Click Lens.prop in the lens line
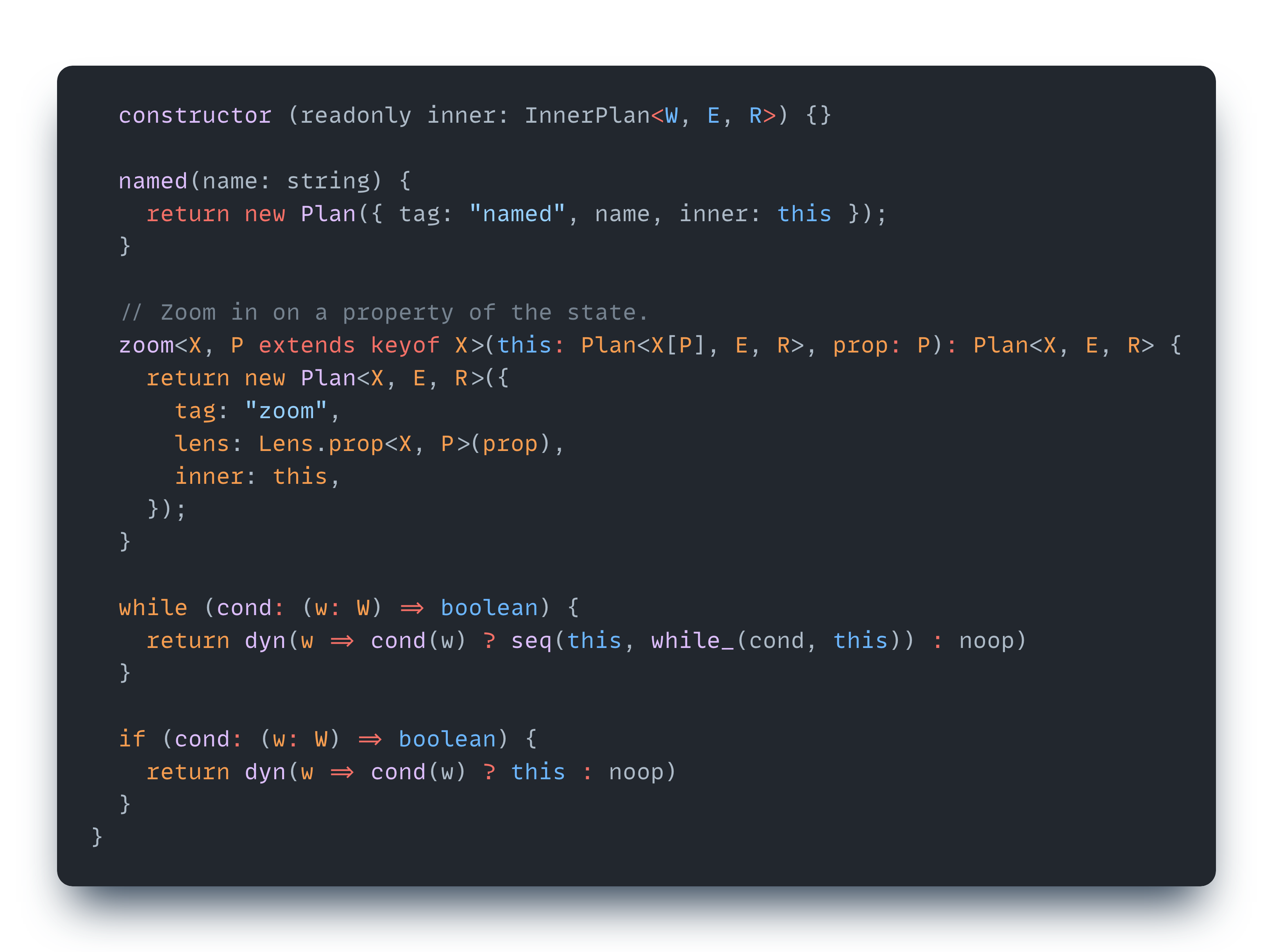This screenshot has width=1273, height=952. (x=320, y=444)
